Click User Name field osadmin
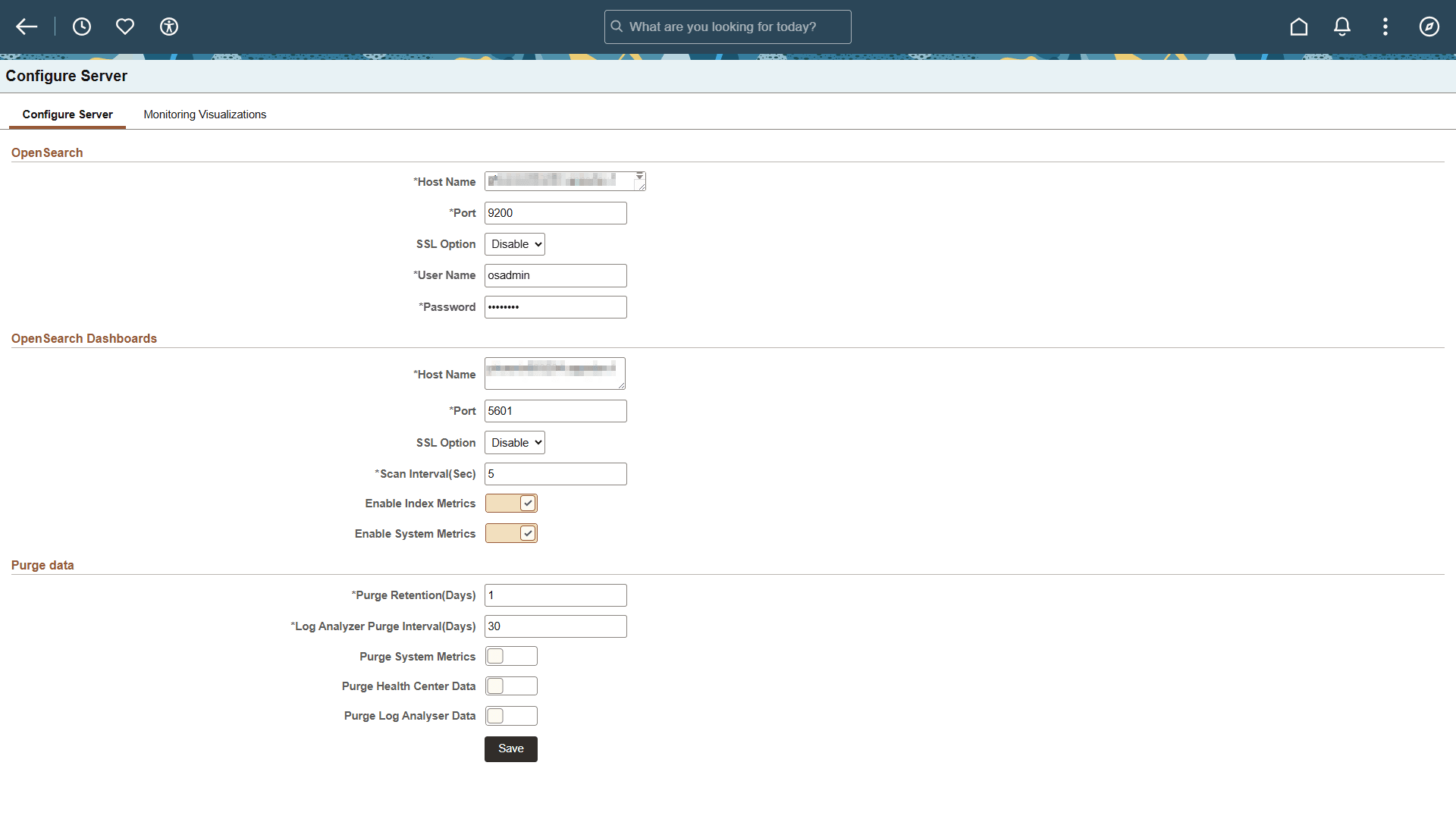 point(556,275)
